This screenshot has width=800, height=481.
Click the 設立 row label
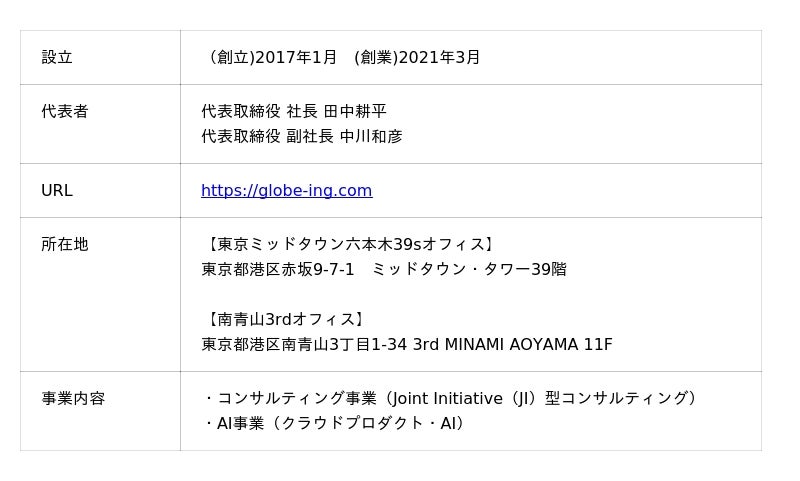click(x=57, y=58)
